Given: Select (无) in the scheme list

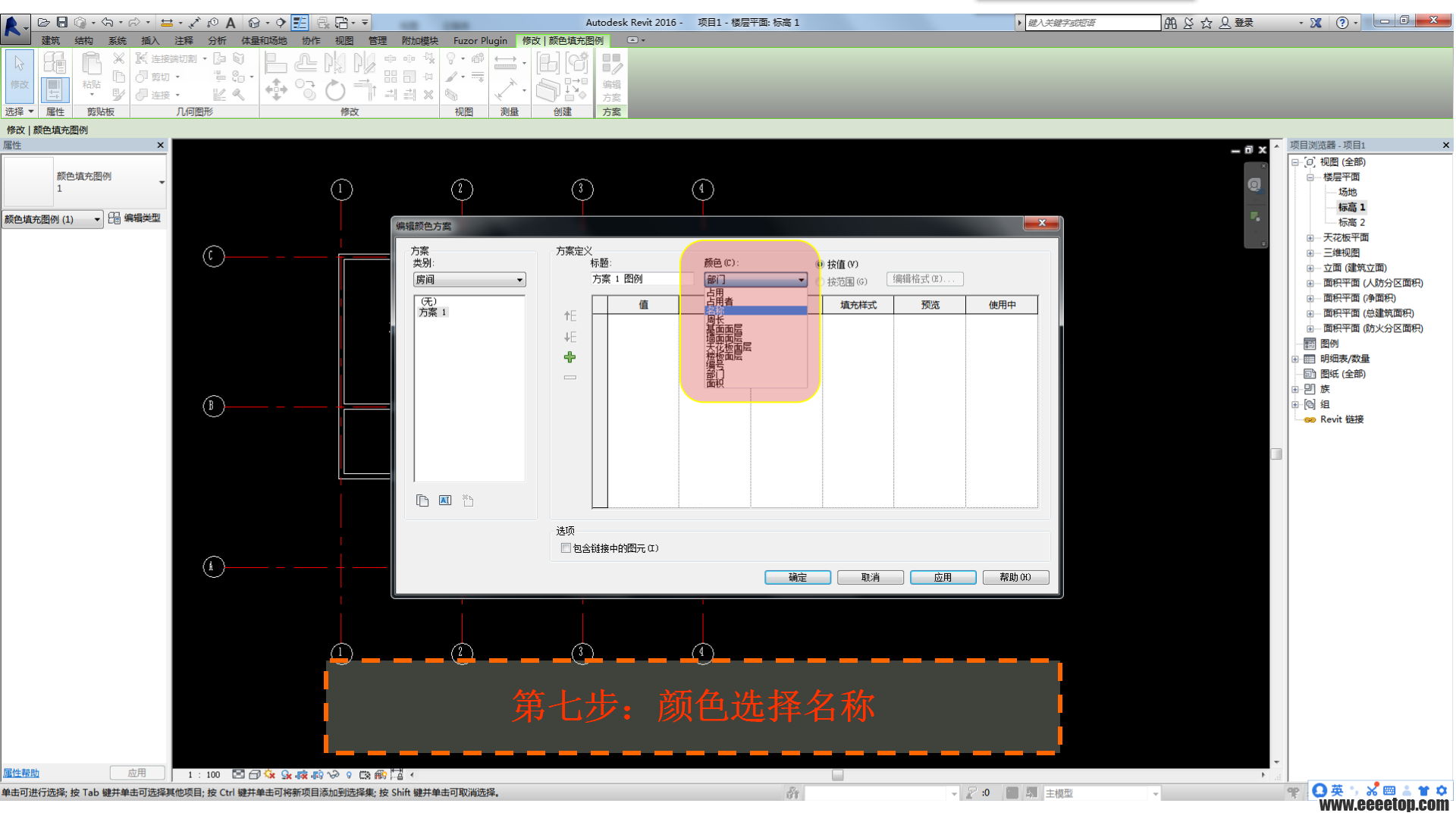Looking at the screenshot, I should 429,301.
